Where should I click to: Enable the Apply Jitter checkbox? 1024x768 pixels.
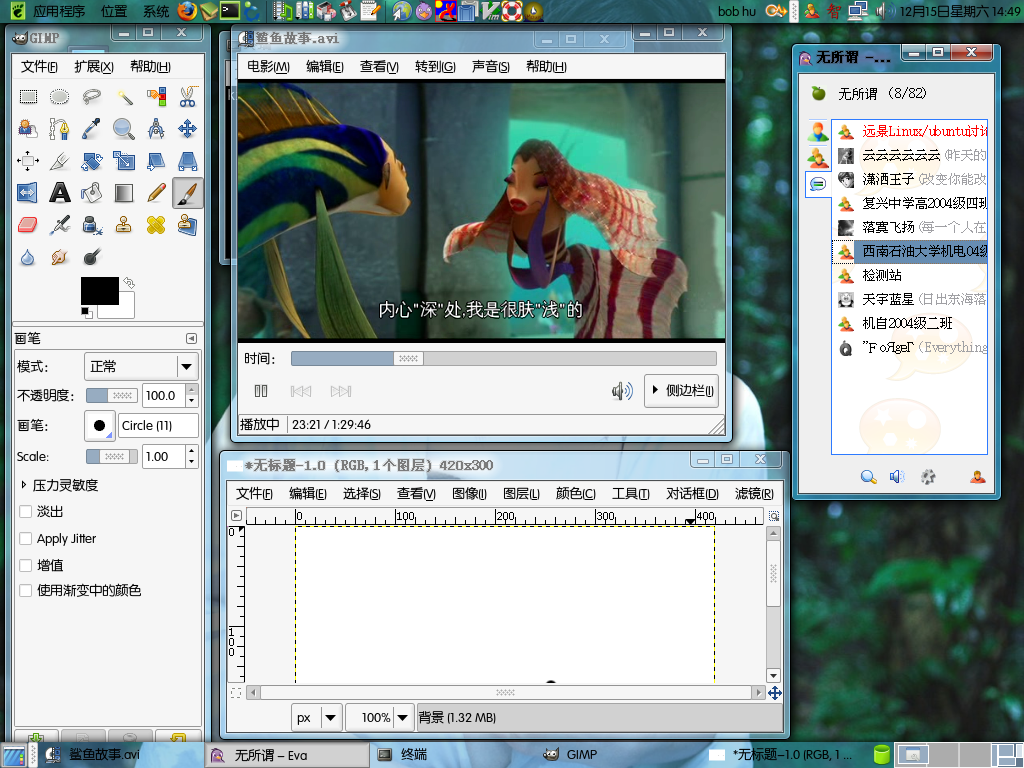coord(26,539)
